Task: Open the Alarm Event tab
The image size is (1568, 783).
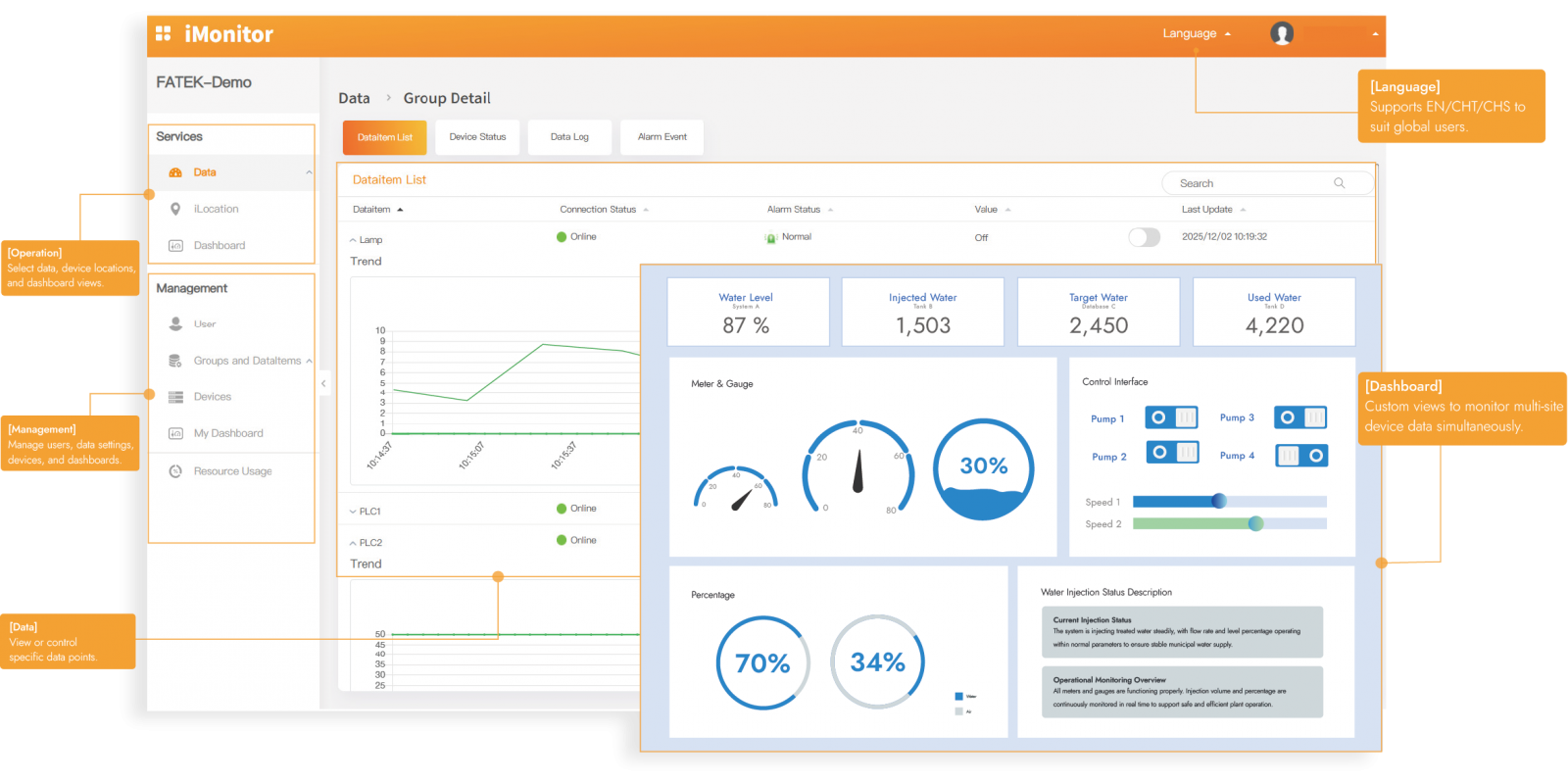Action: click(x=661, y=137)
